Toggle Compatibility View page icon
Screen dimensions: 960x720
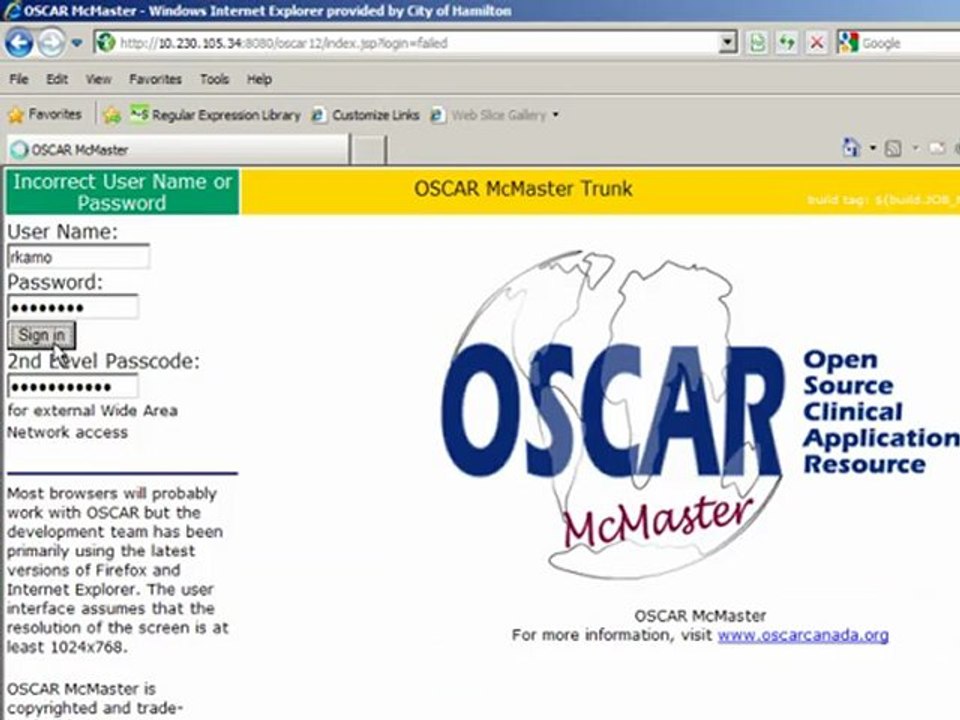[x=757, y=43]
